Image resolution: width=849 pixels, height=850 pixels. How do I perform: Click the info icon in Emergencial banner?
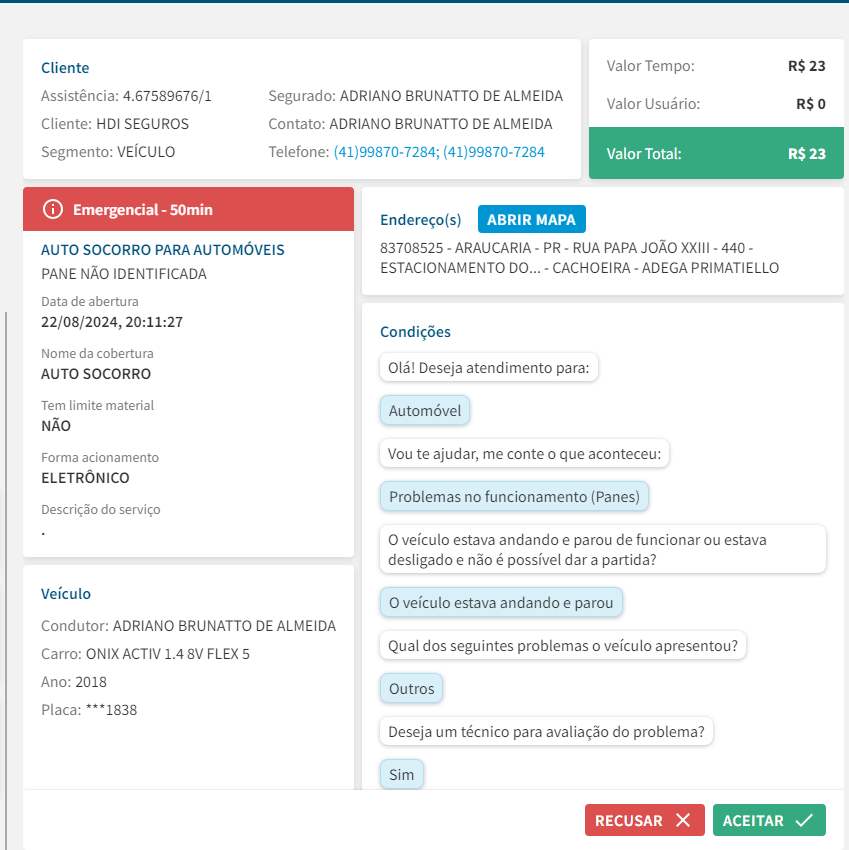point(53,210)
